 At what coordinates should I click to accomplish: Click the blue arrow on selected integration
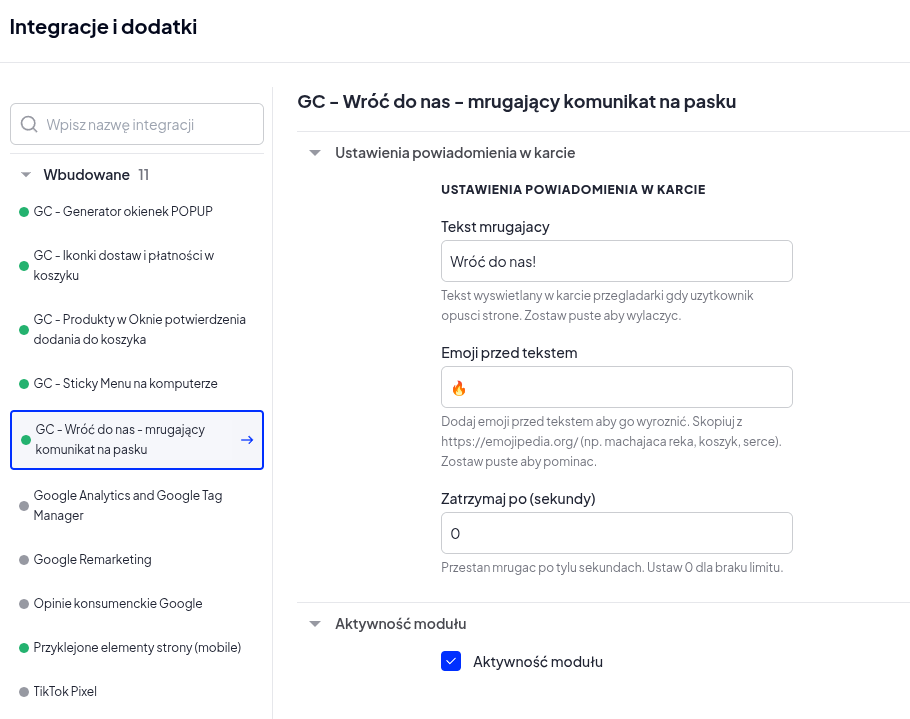point(247,440)
